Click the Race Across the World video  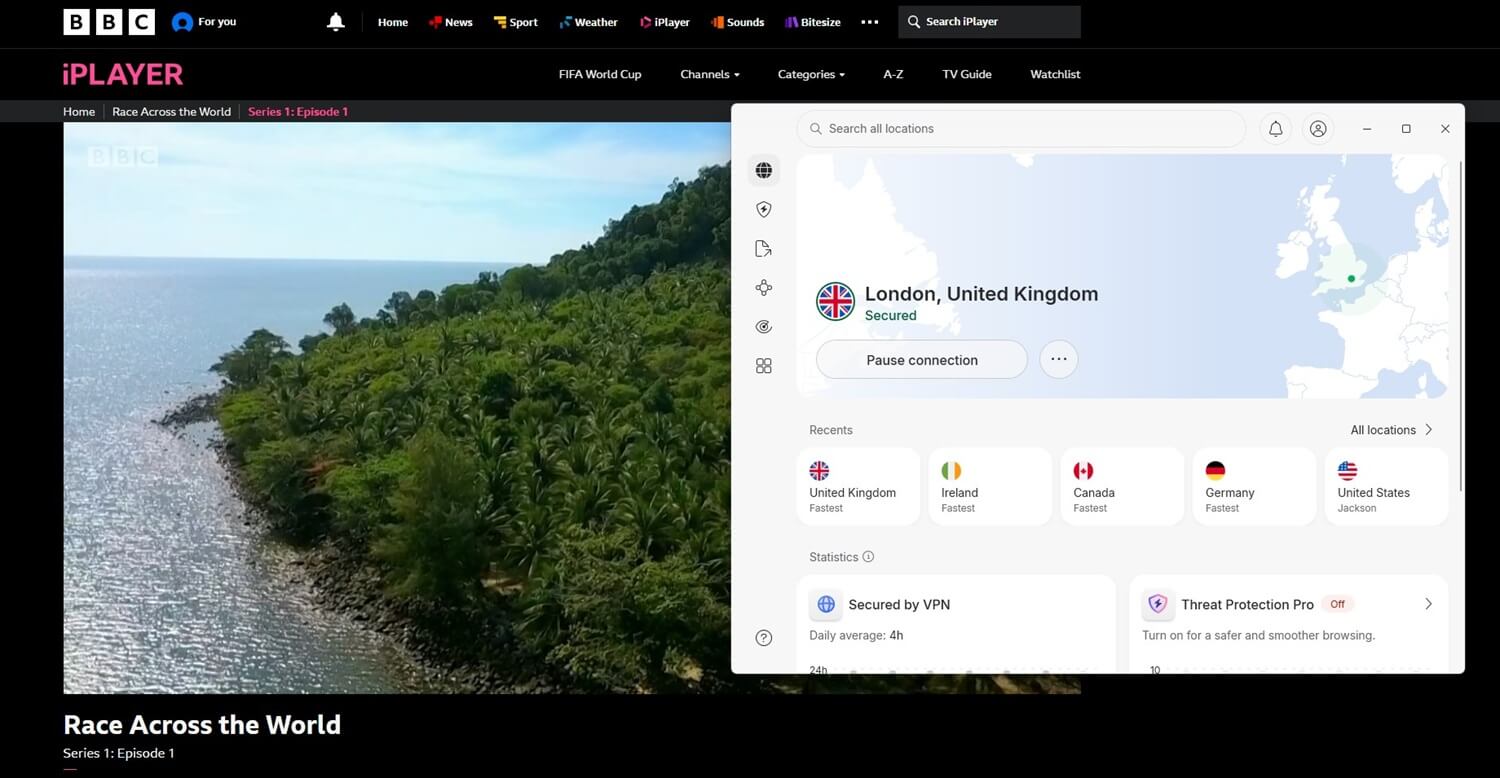(397, 408)
